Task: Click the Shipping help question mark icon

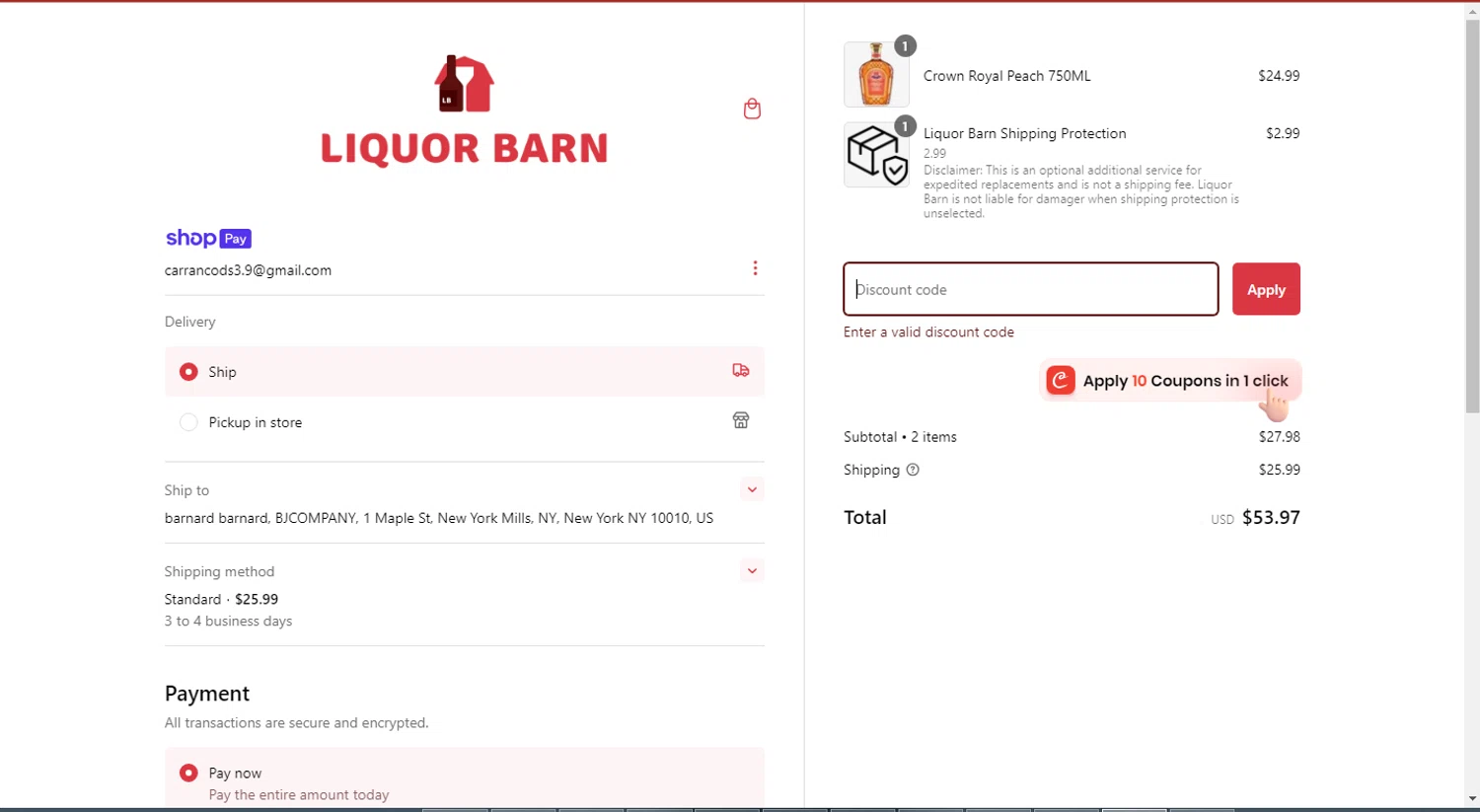Action: 913,470
